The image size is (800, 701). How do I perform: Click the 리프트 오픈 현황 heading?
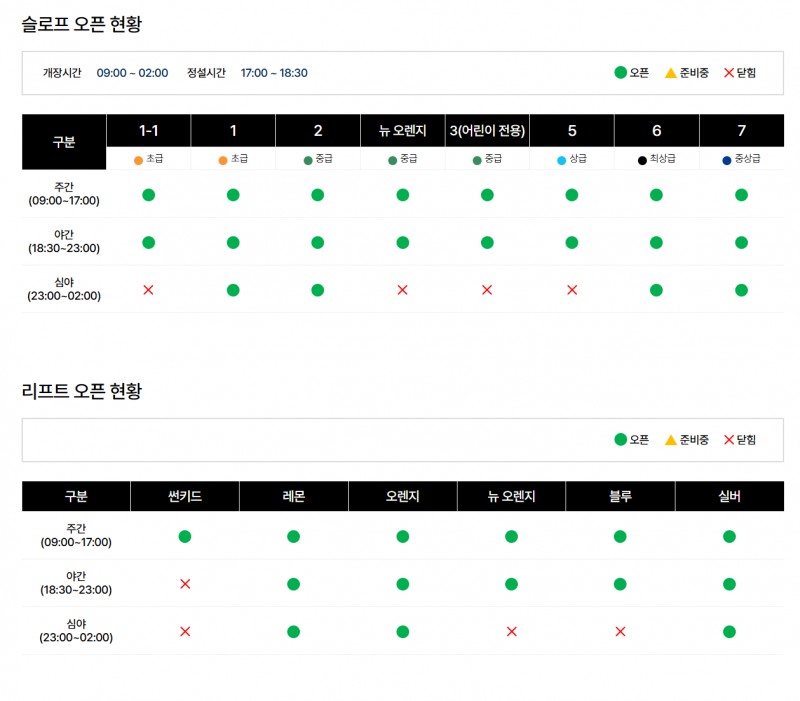click(x=82, y=391)
